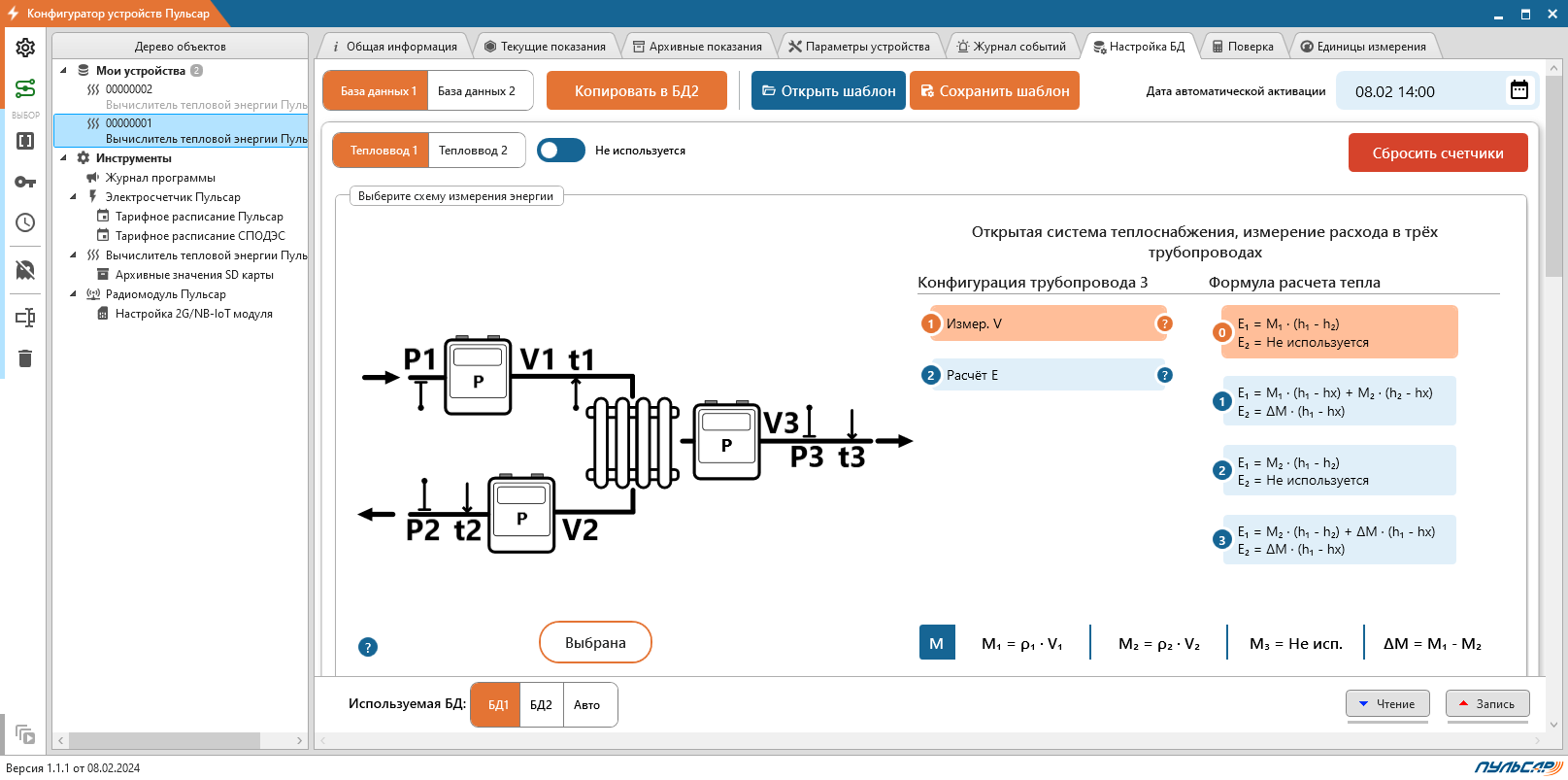Collapse the Инструменты tree node
This screenshot has height=780, width=1568.
pos(63,157)
